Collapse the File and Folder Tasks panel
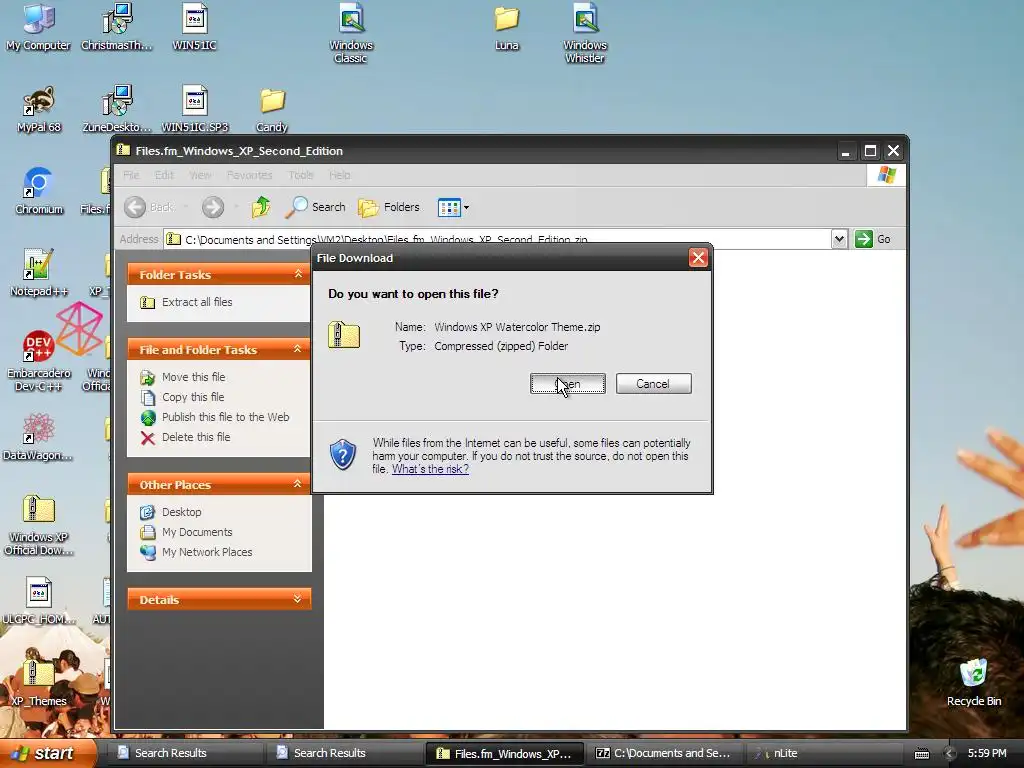 point(298,349)
